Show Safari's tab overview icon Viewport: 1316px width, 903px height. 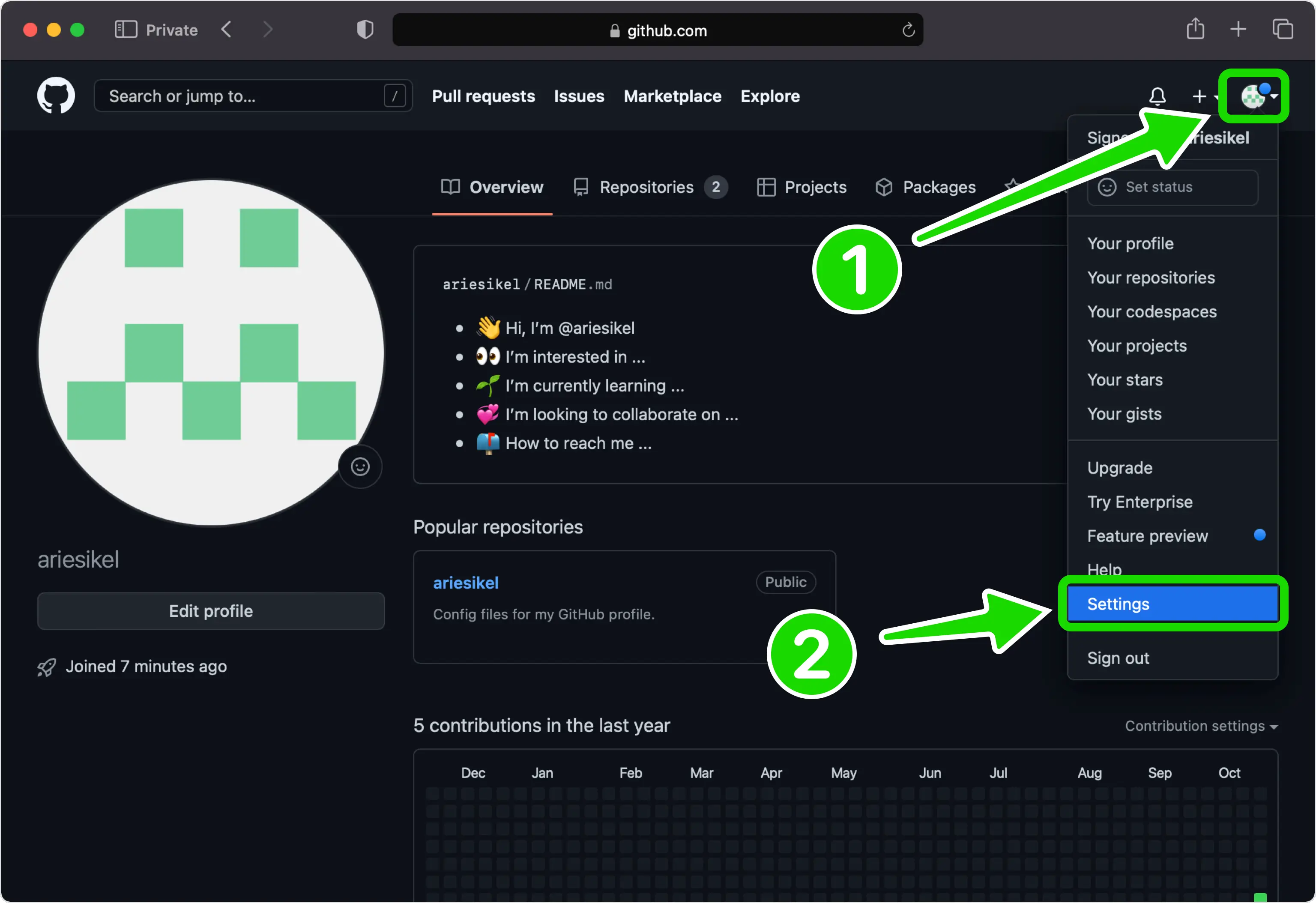1283,29
